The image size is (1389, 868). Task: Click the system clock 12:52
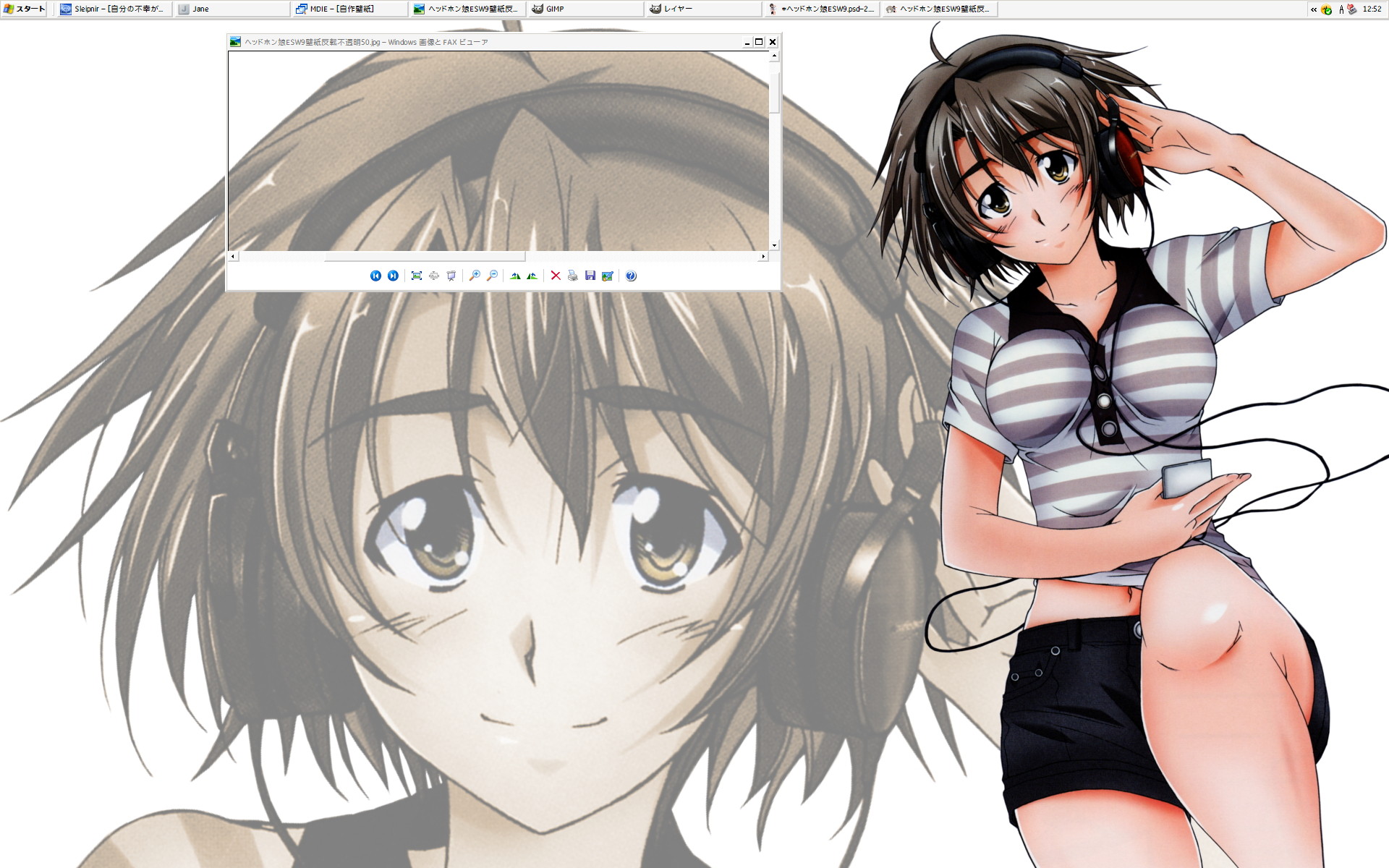[x=1372, y=9]
